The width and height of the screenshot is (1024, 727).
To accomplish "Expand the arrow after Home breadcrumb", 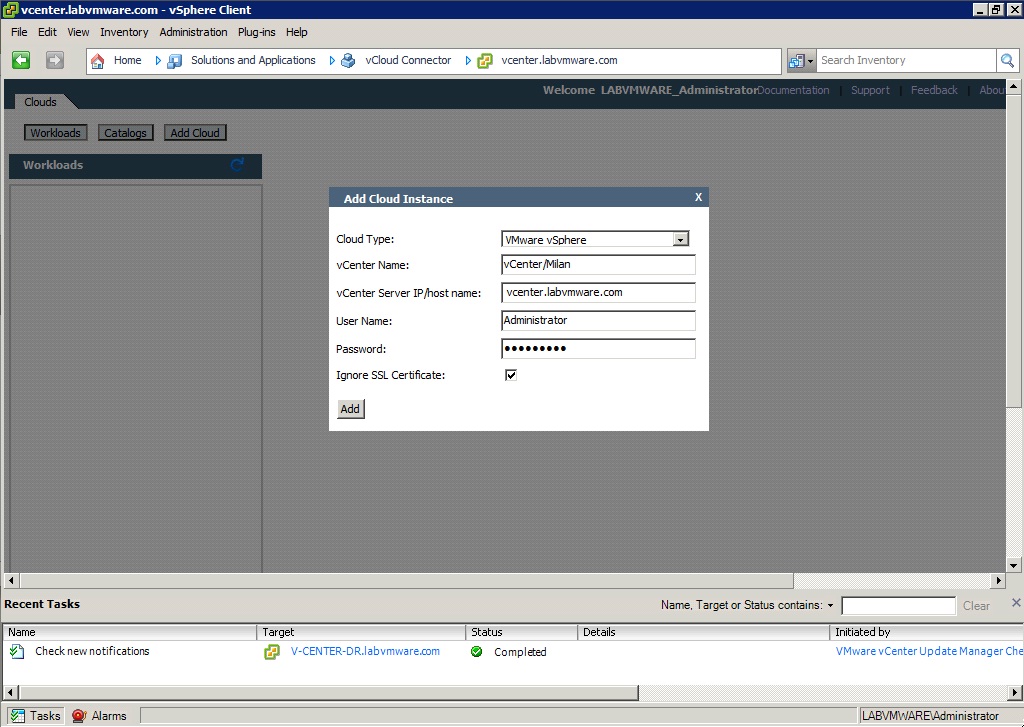I will pyautogui.click(x=157, y=61).
